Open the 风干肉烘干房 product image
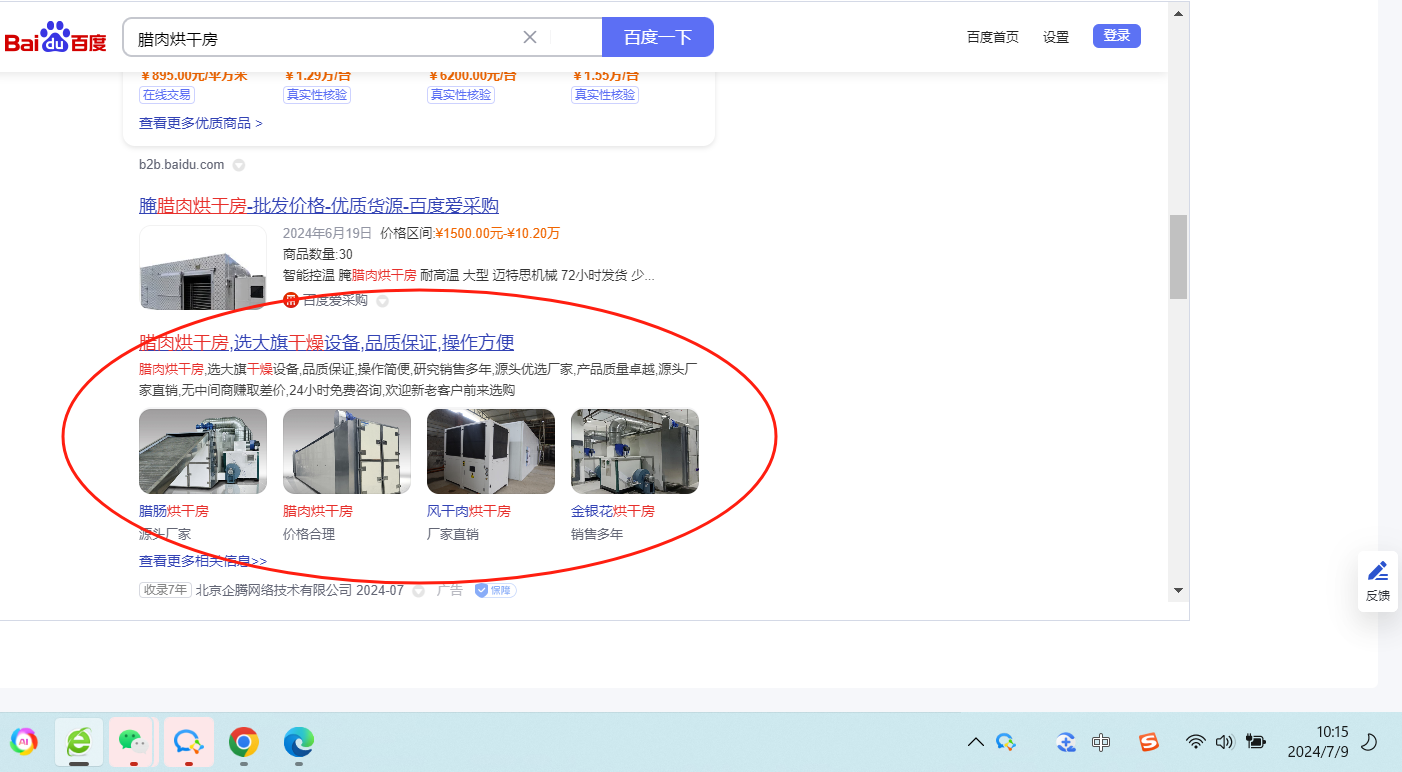Screen dimensions: 1402x772 click(491, 451)
